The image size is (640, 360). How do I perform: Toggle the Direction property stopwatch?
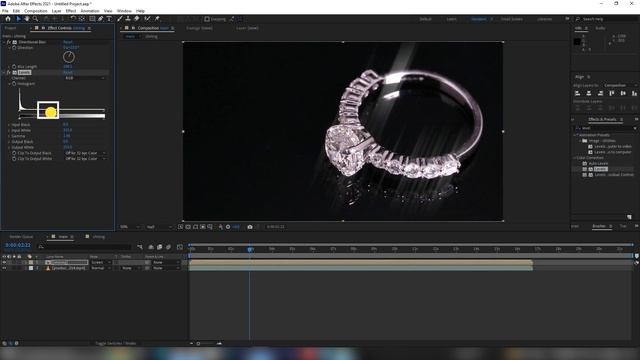tap(14, 48)
